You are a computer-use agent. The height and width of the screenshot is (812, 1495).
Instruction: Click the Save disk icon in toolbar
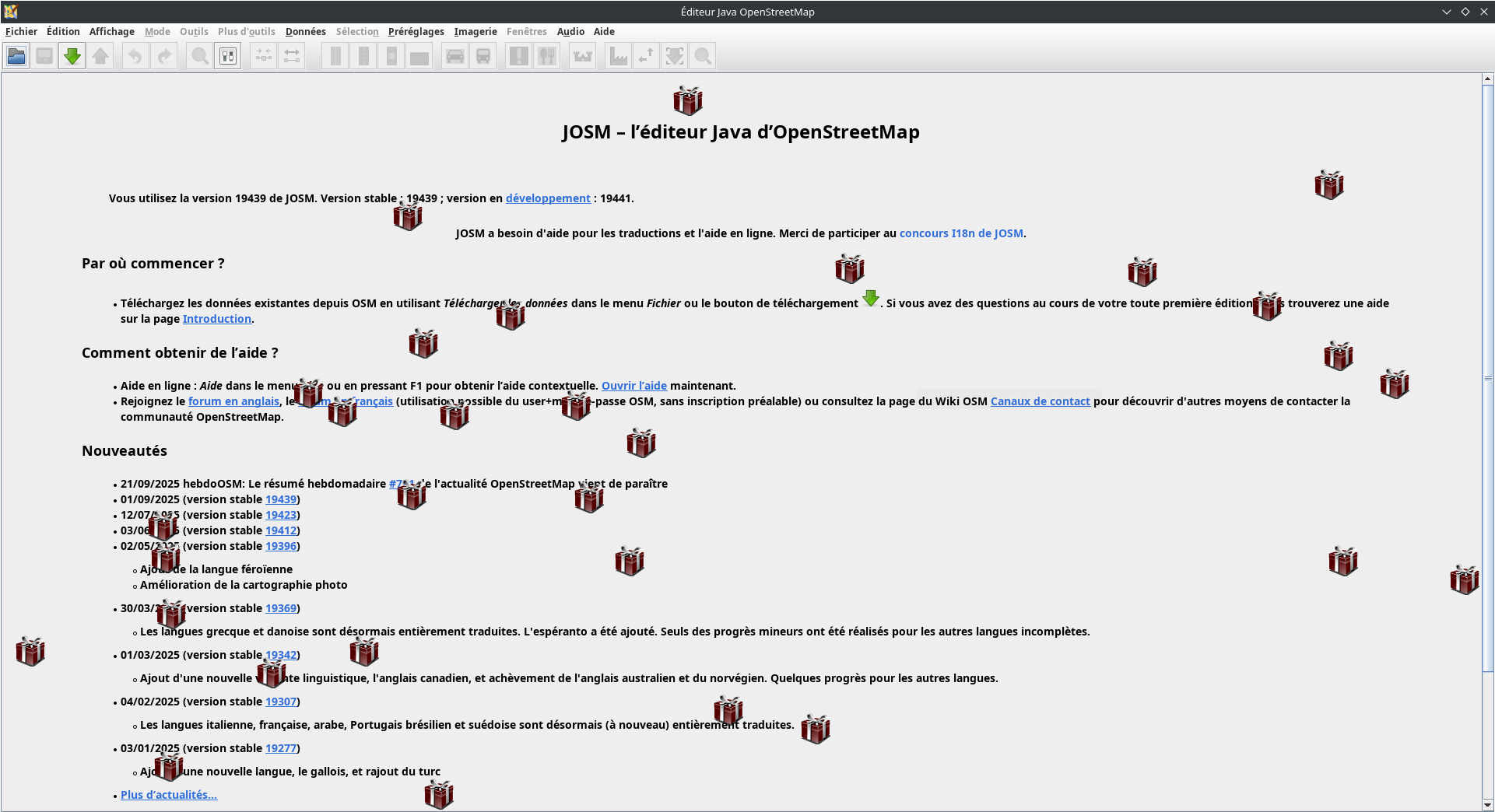pyautogui.click(x=44, y=56)
